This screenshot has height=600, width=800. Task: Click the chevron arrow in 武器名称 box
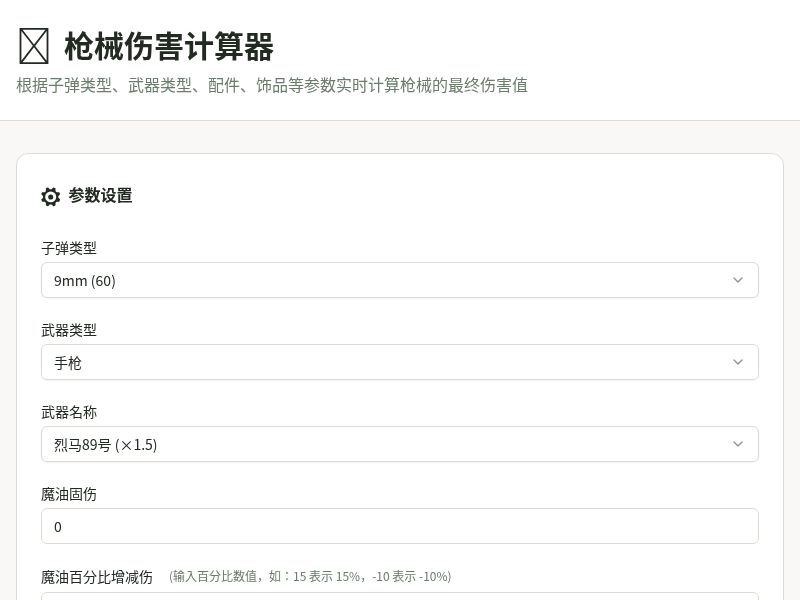(x=738, y=444)
